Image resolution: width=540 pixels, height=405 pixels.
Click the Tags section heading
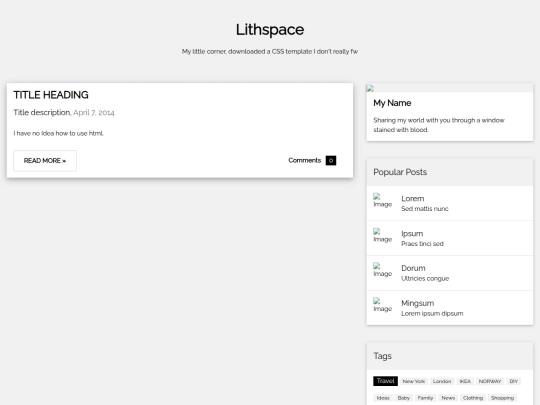[383, 356]
